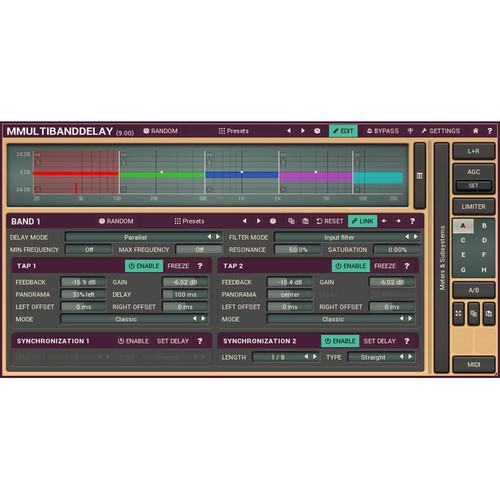Enable Synchronization 1
Screen dimensions: 500x500
pyautogui.click(x=133, y=341)
